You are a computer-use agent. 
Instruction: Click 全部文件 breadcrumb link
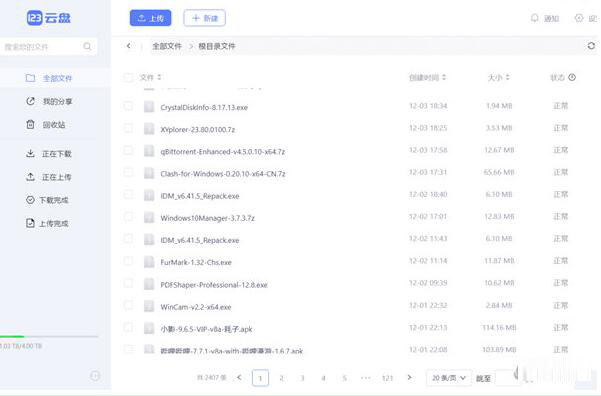tap(167, 46)
